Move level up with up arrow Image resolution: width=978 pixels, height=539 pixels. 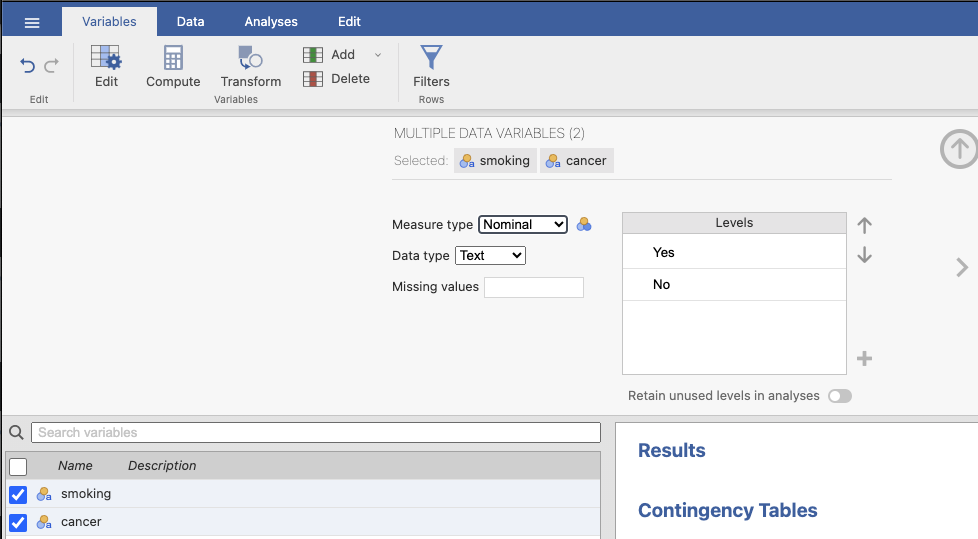coord(865,225)
